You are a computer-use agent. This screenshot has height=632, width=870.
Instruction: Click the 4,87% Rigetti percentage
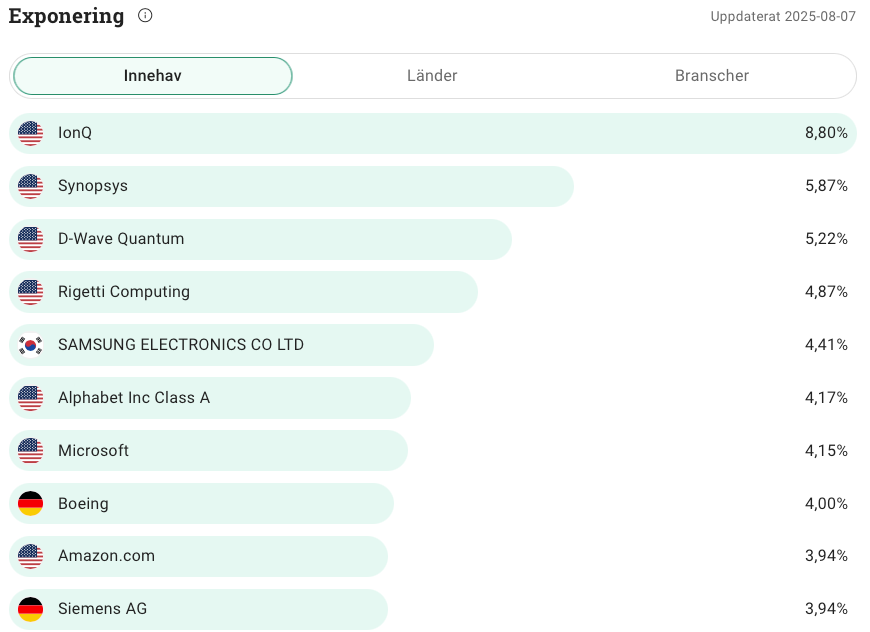tap(826, 292)
